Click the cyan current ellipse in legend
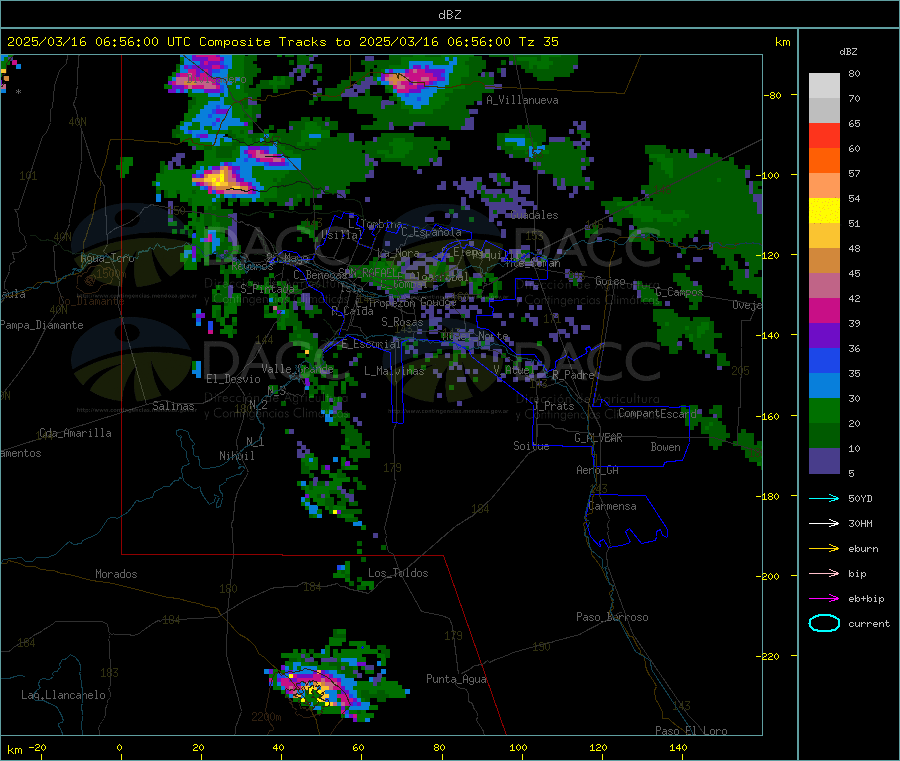900x761 pixels. [824, 623]
